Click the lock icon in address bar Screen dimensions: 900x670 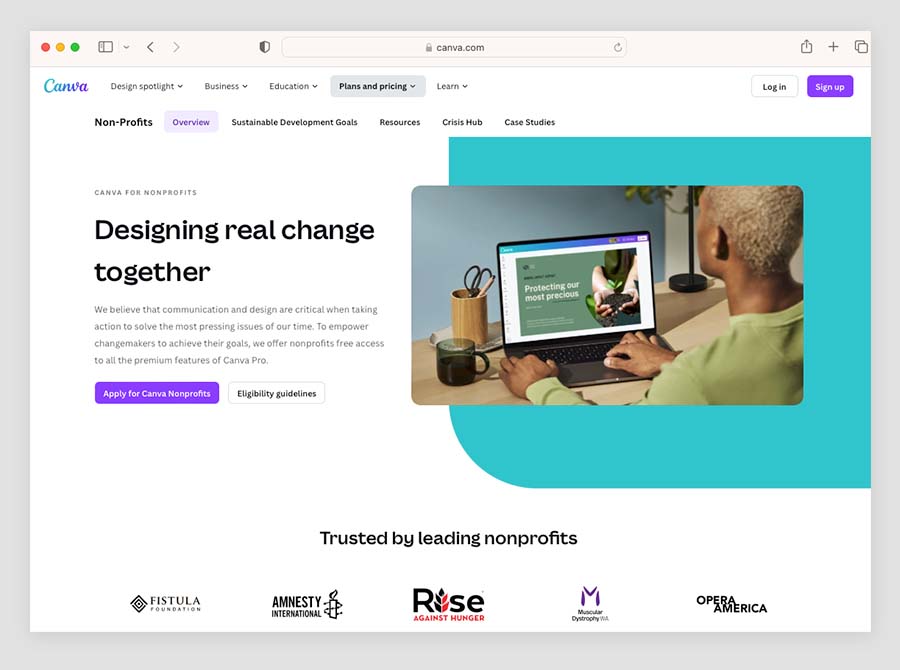point(429,48)
